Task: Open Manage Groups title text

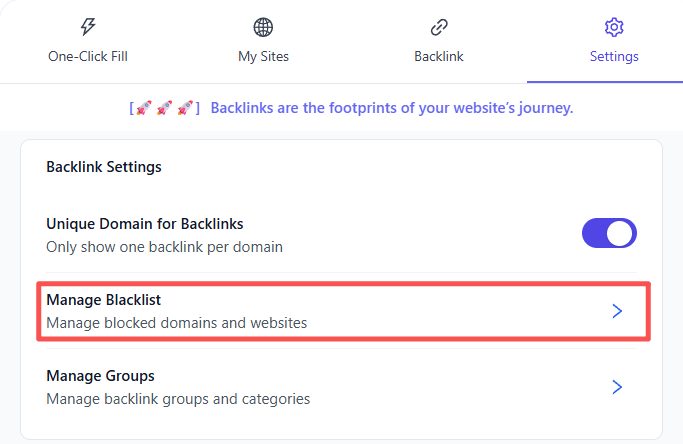Action: 101,376
